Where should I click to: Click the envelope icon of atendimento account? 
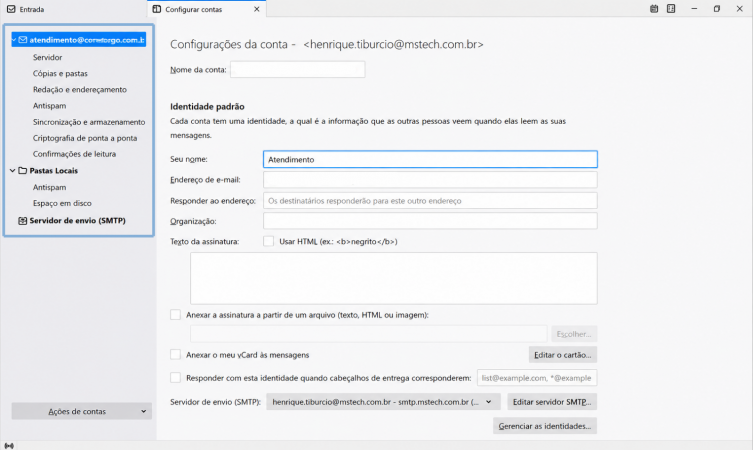point(23,40)
